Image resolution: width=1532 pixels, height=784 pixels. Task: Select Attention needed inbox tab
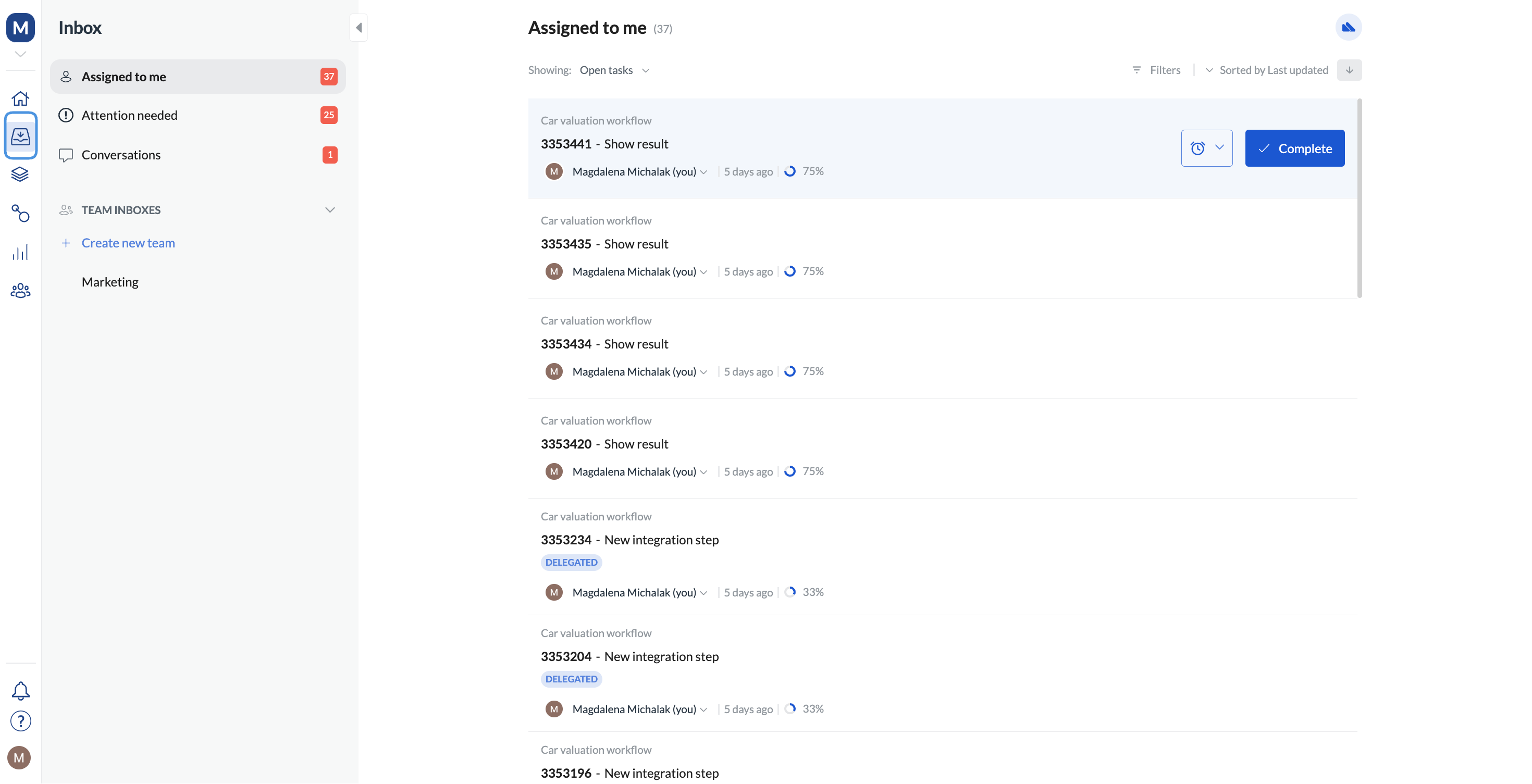tap(129, 115)
